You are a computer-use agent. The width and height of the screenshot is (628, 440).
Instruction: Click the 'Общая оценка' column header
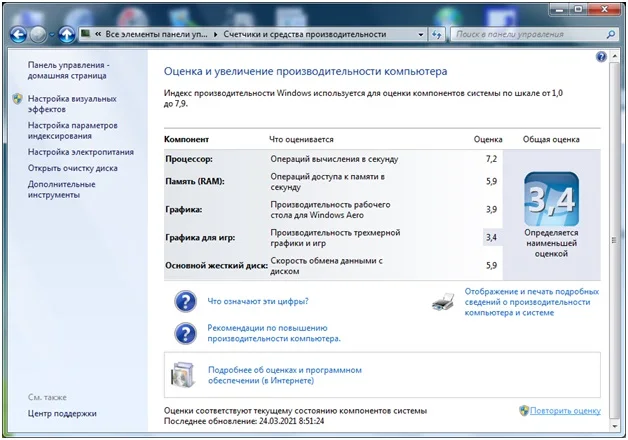[551, 139]
